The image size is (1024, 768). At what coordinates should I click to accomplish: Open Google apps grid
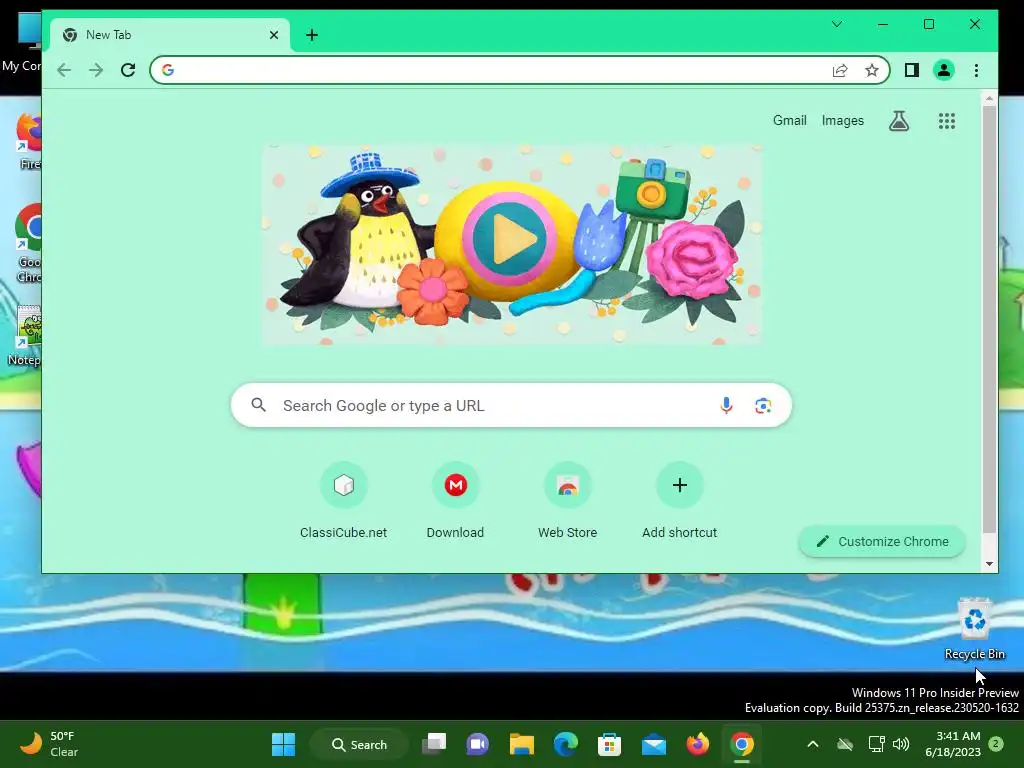(x=947, y=121)
